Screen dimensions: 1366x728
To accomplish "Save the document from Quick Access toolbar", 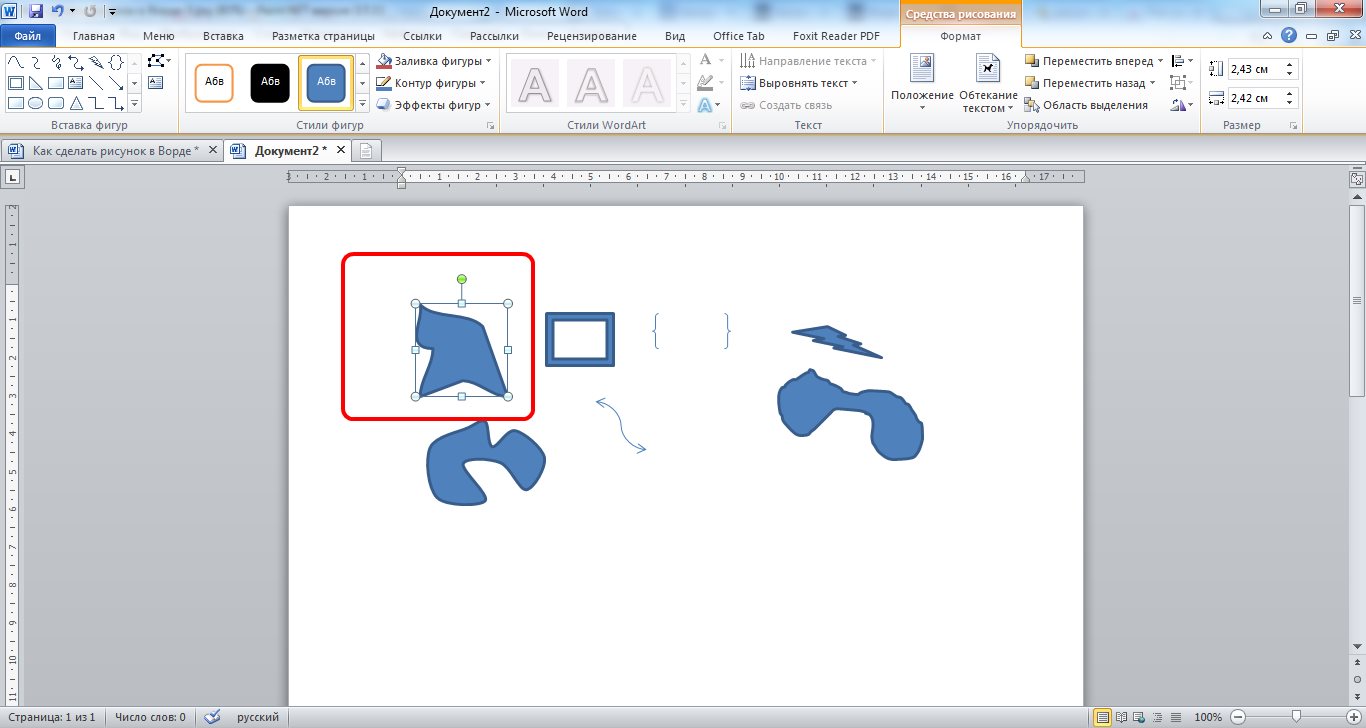I will pos(36,12).
